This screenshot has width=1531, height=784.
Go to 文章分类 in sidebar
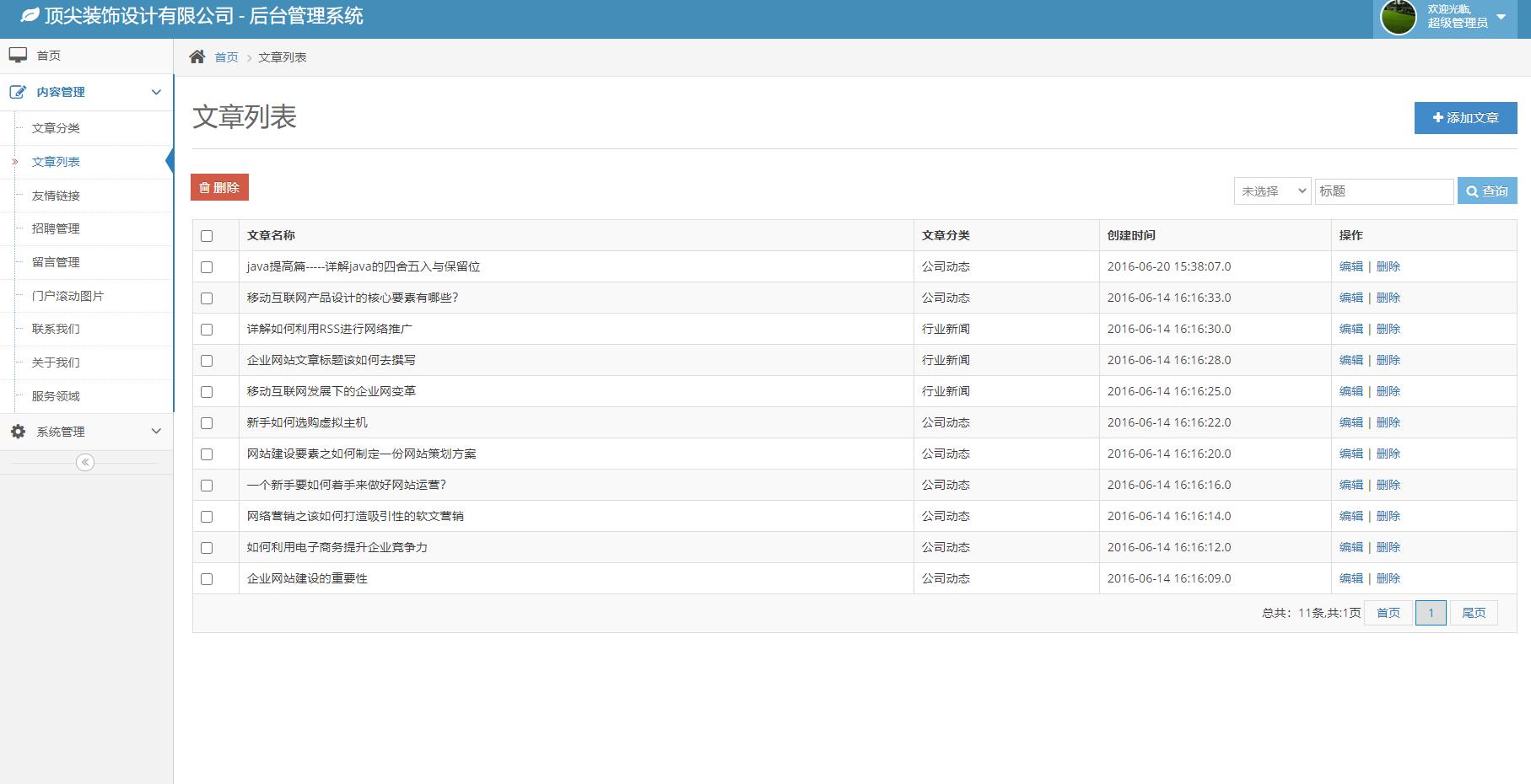(x=56, y=128)
